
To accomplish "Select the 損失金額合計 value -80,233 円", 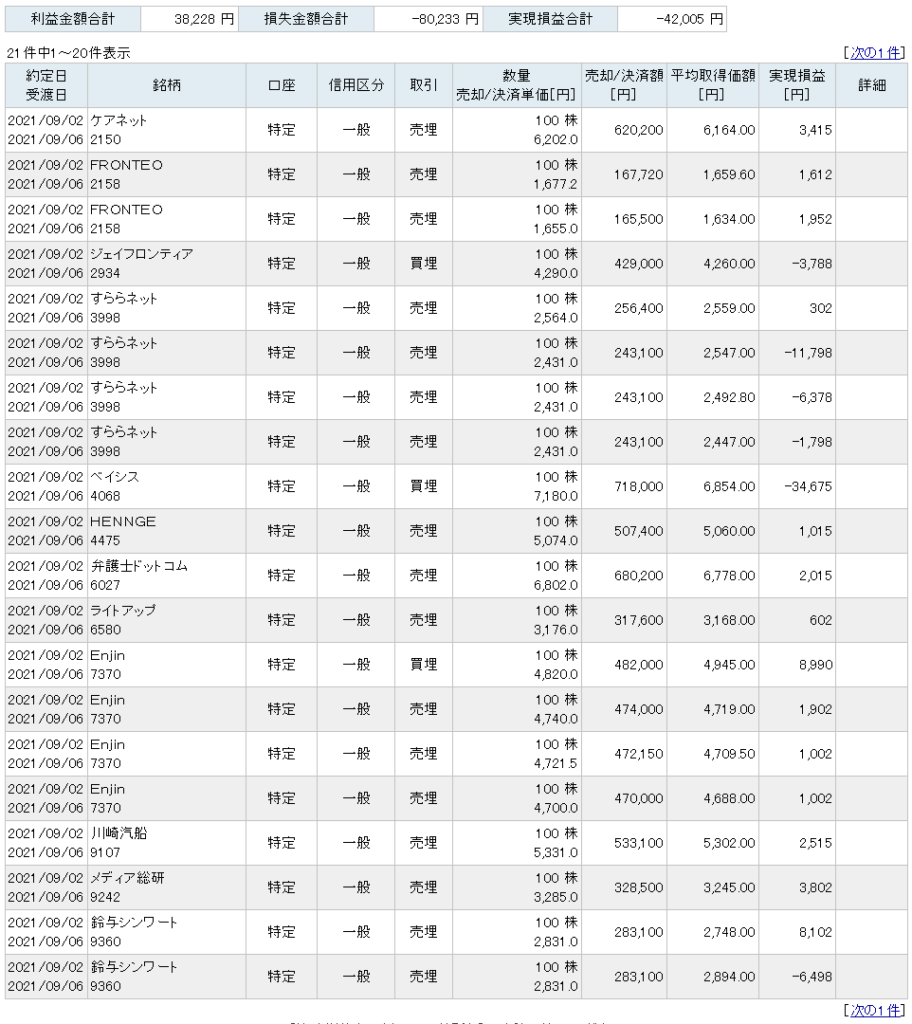I will (445, 20).
